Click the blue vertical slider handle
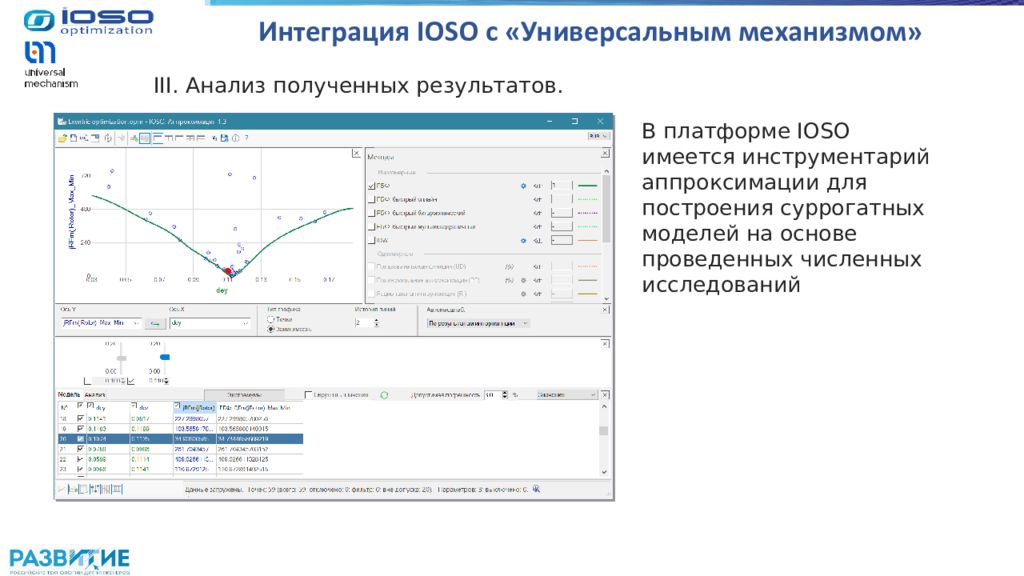The height and width of the screenshot is (576, 1024). click(165, 357)
